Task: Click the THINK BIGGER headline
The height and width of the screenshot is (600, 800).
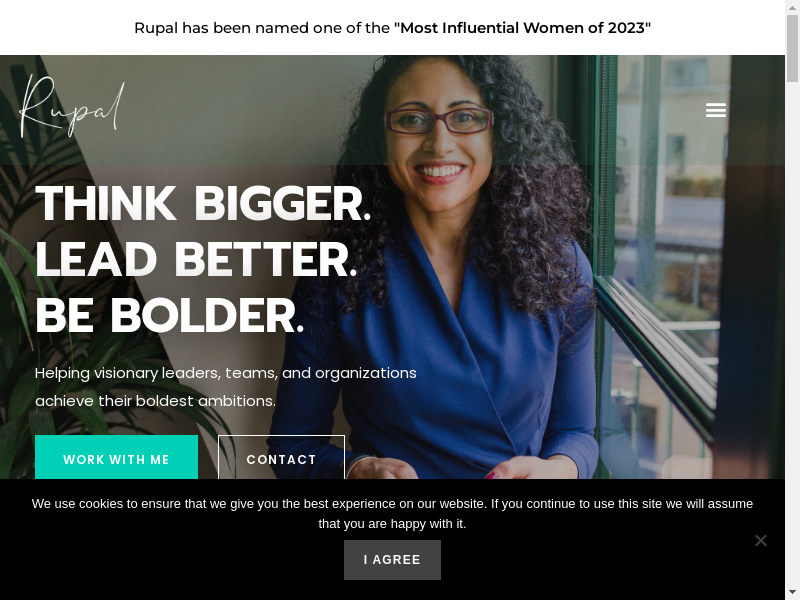Action: pos(203,204)
